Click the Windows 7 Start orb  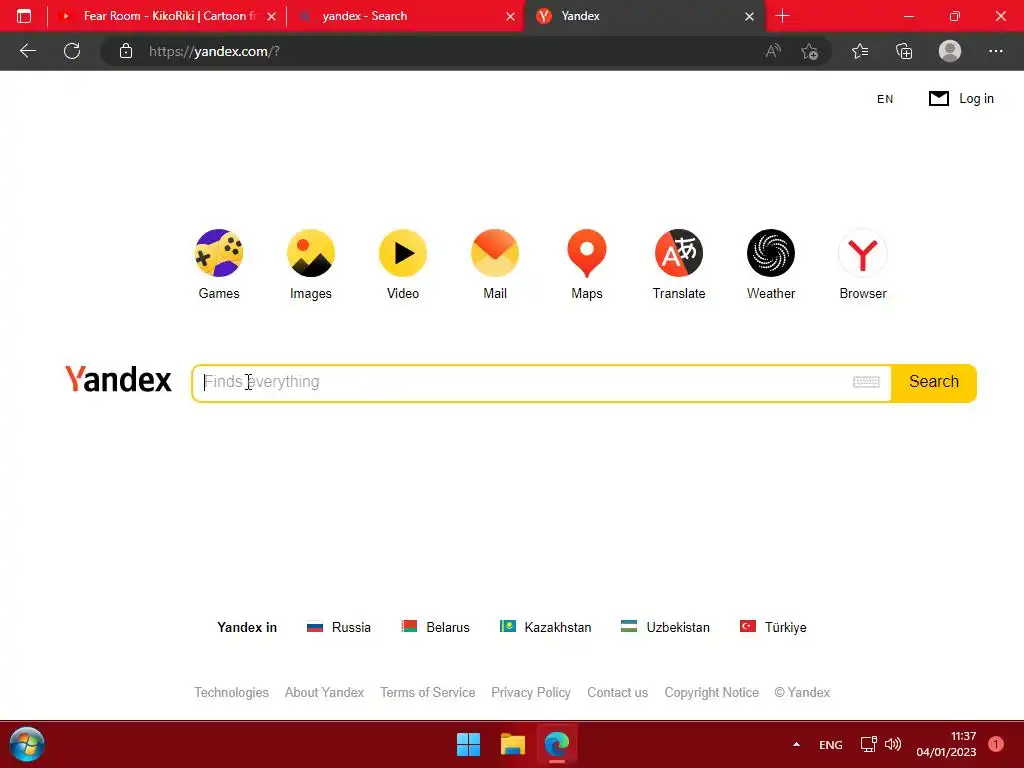pyautogui.click(x=27, y=744)
